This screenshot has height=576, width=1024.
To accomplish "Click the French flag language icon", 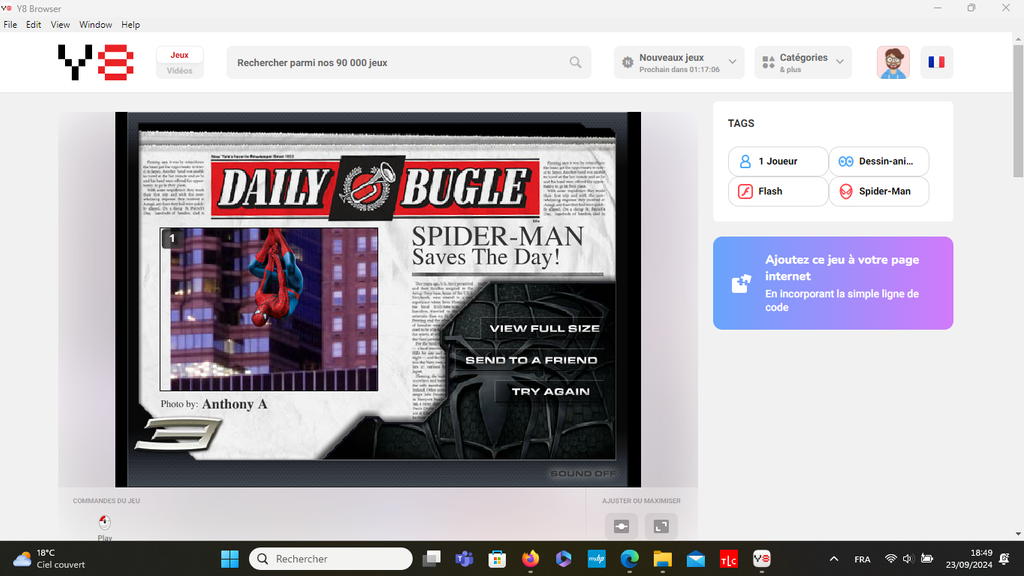I will click(936, 62).
